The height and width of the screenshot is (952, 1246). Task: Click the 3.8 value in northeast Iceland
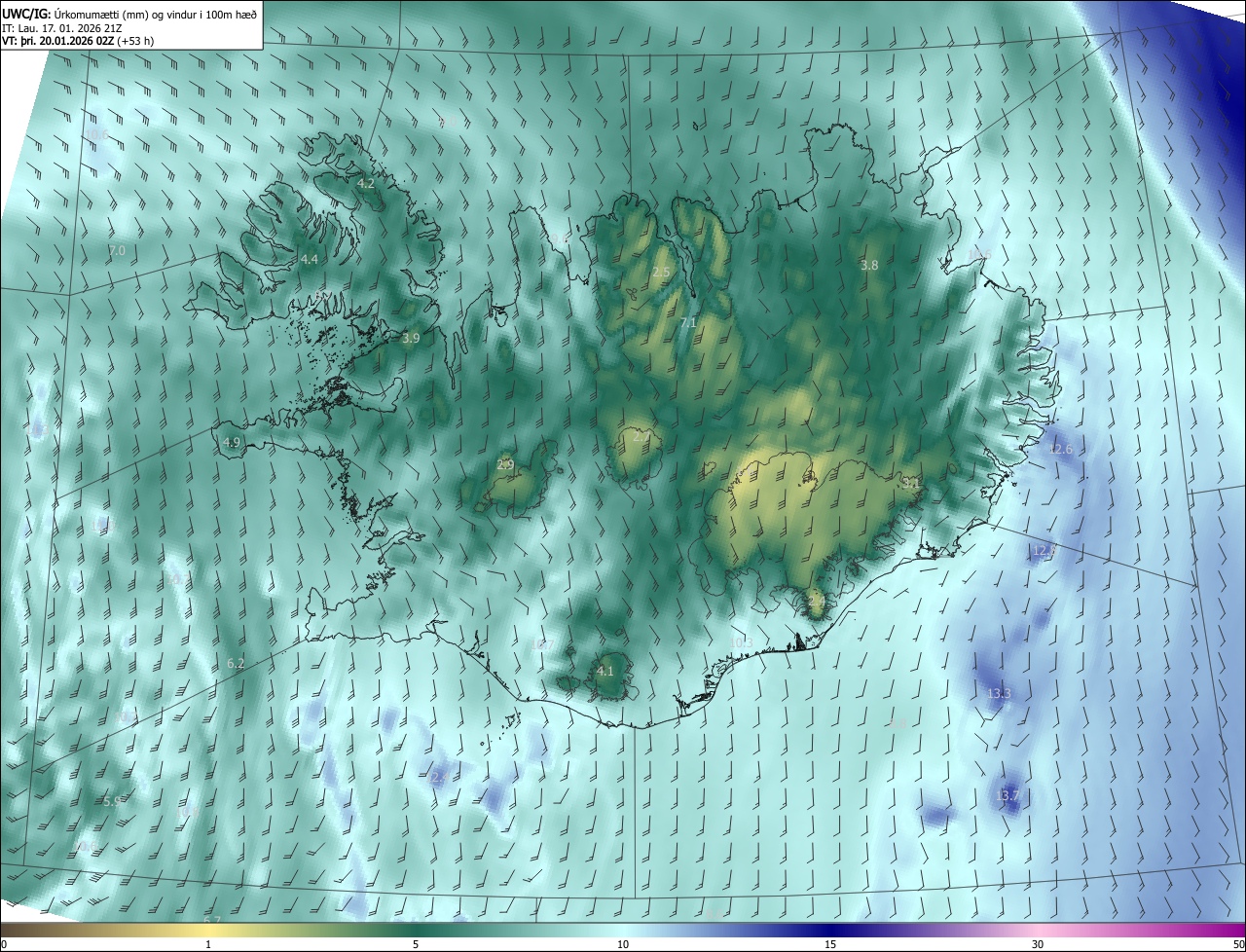pyautogui.click(x=870, y=265)
